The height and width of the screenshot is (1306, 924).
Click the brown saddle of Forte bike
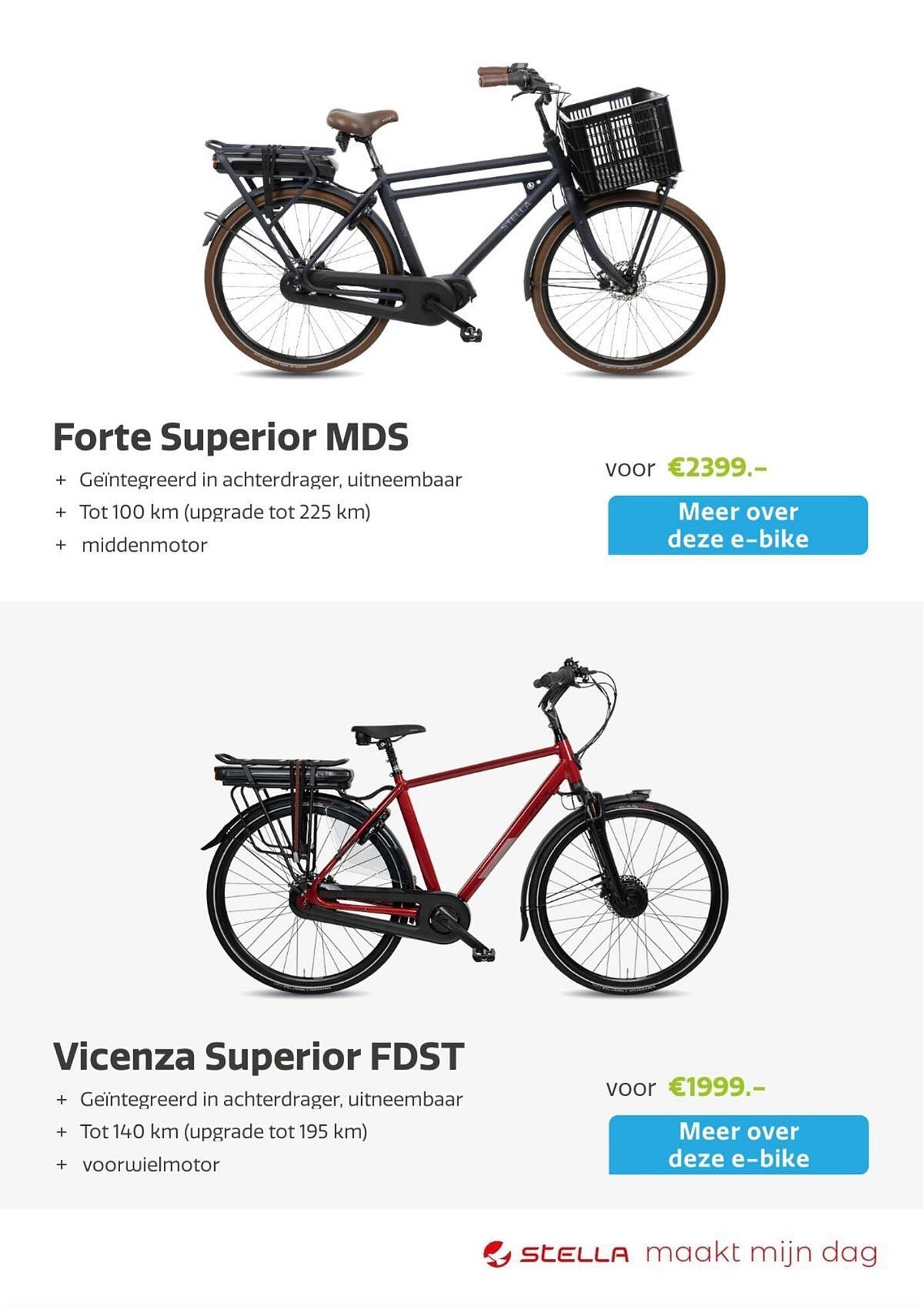(362, 120)
